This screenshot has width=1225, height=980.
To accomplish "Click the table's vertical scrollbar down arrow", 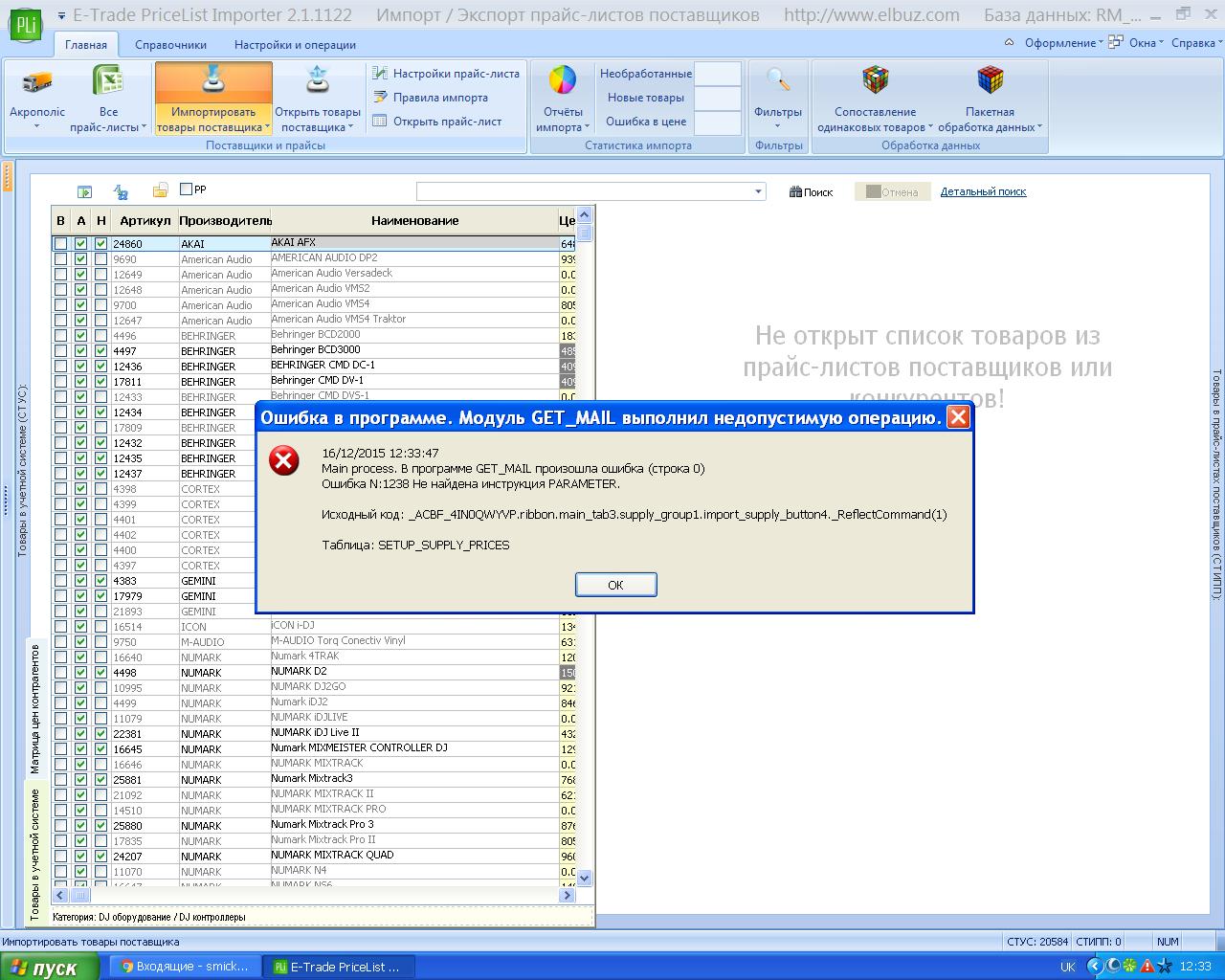I will [585, 878].
